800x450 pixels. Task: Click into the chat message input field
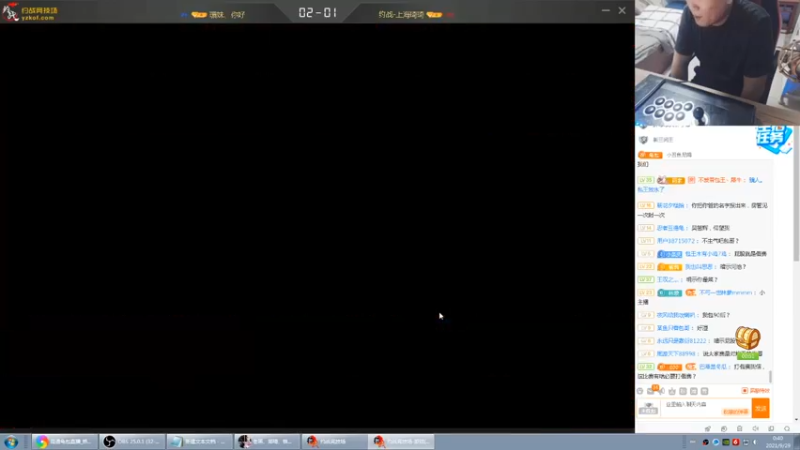pos(705,408)
